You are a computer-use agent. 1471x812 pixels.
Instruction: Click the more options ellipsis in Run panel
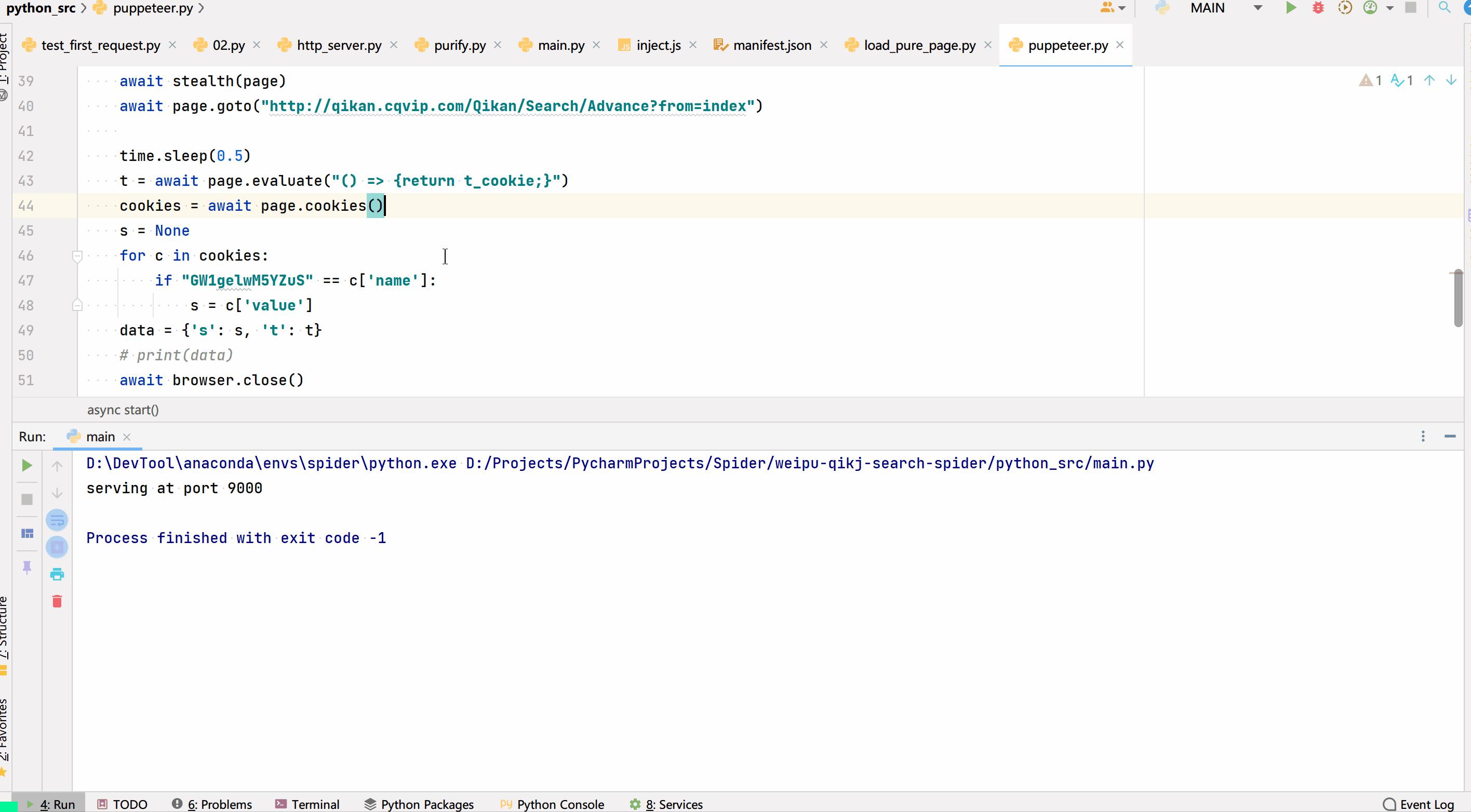pos(1422,436)
